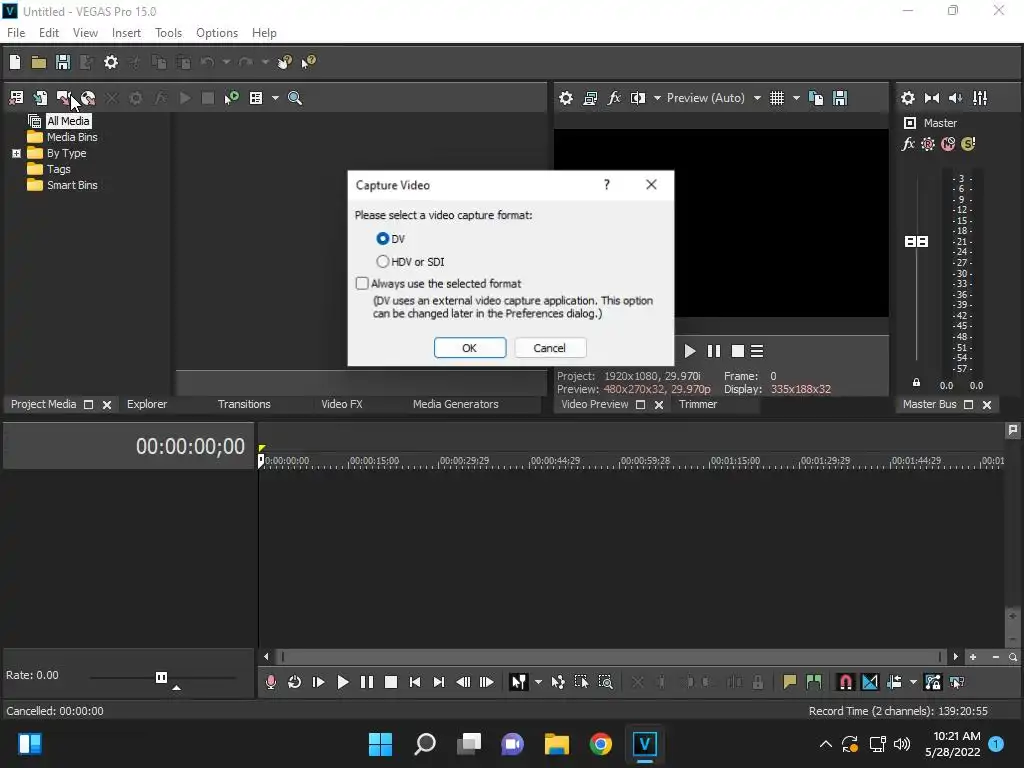
Task: Check Always use the selected format
Action: coord(362,283)
